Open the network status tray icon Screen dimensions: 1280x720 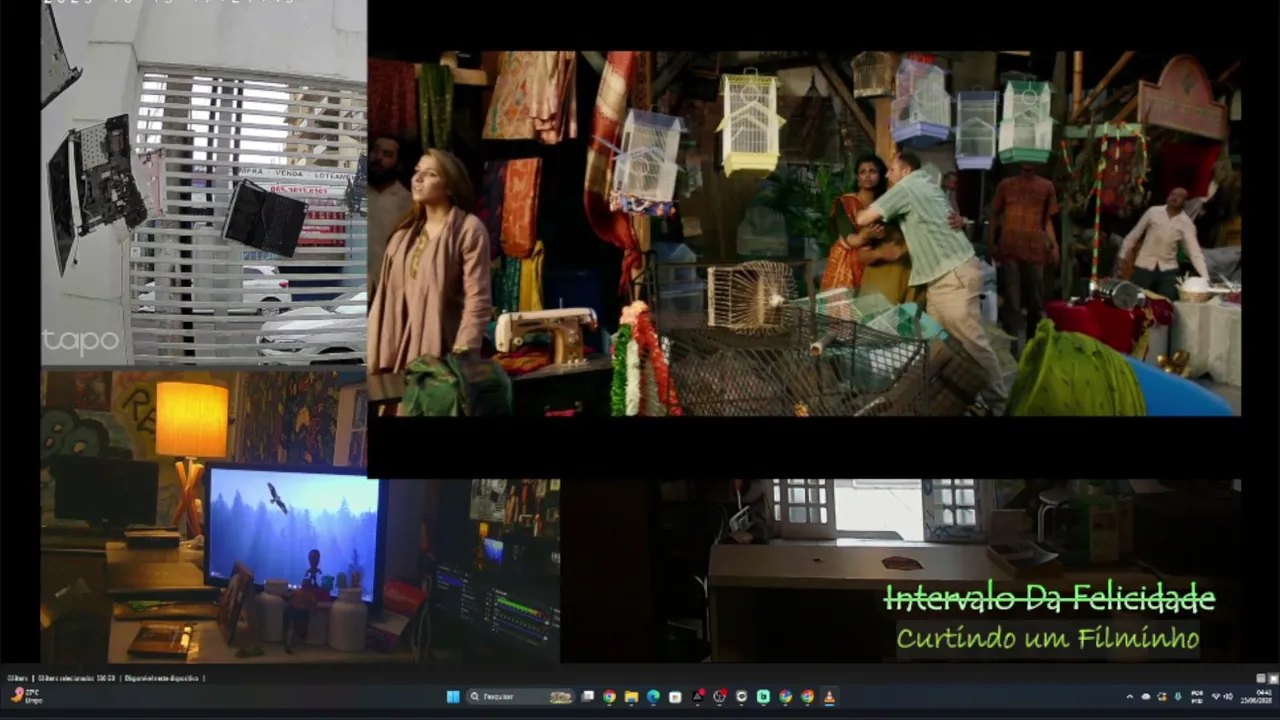coord(1215,697)
